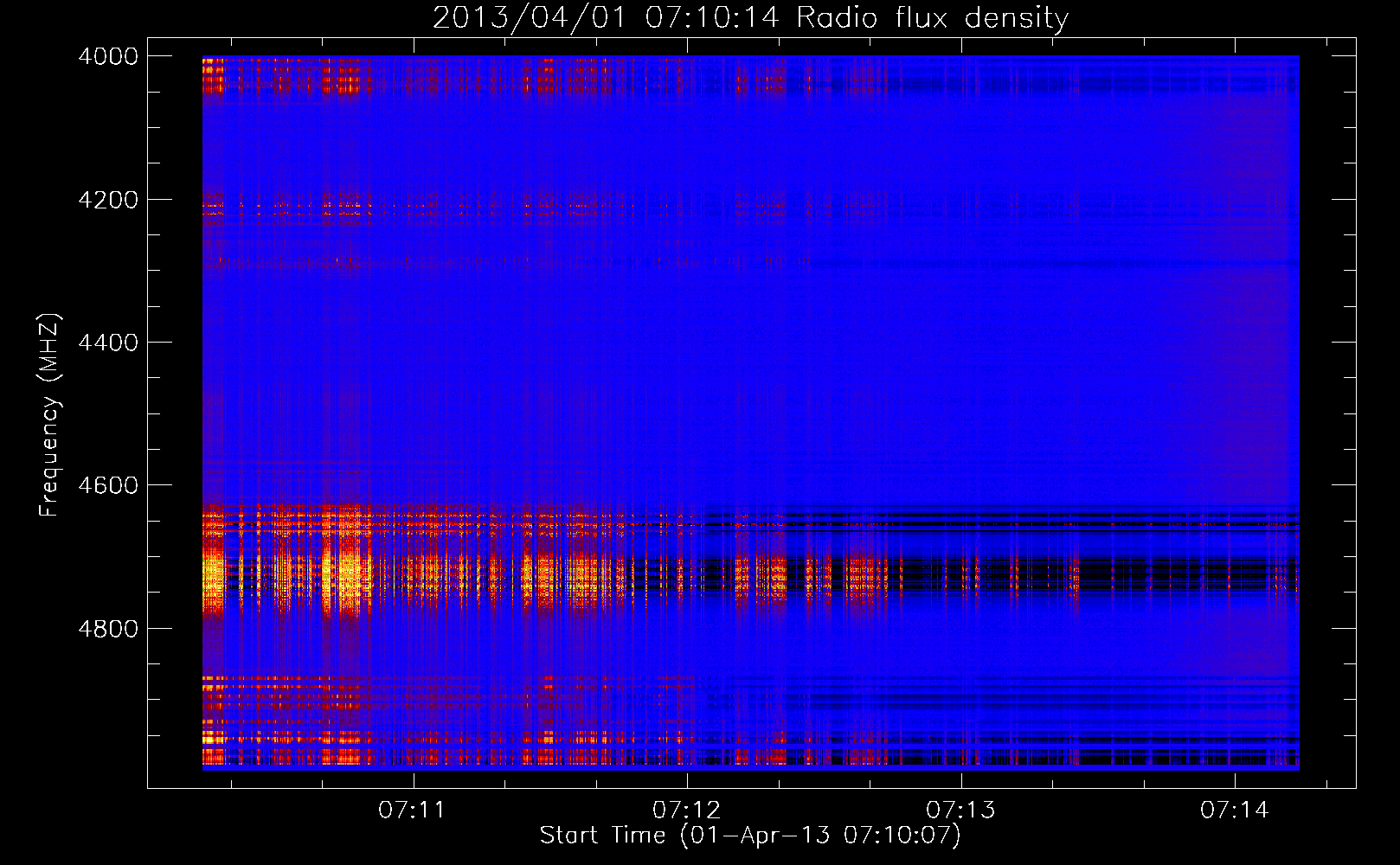Click the 07:11 time axis label

[412, 810]
